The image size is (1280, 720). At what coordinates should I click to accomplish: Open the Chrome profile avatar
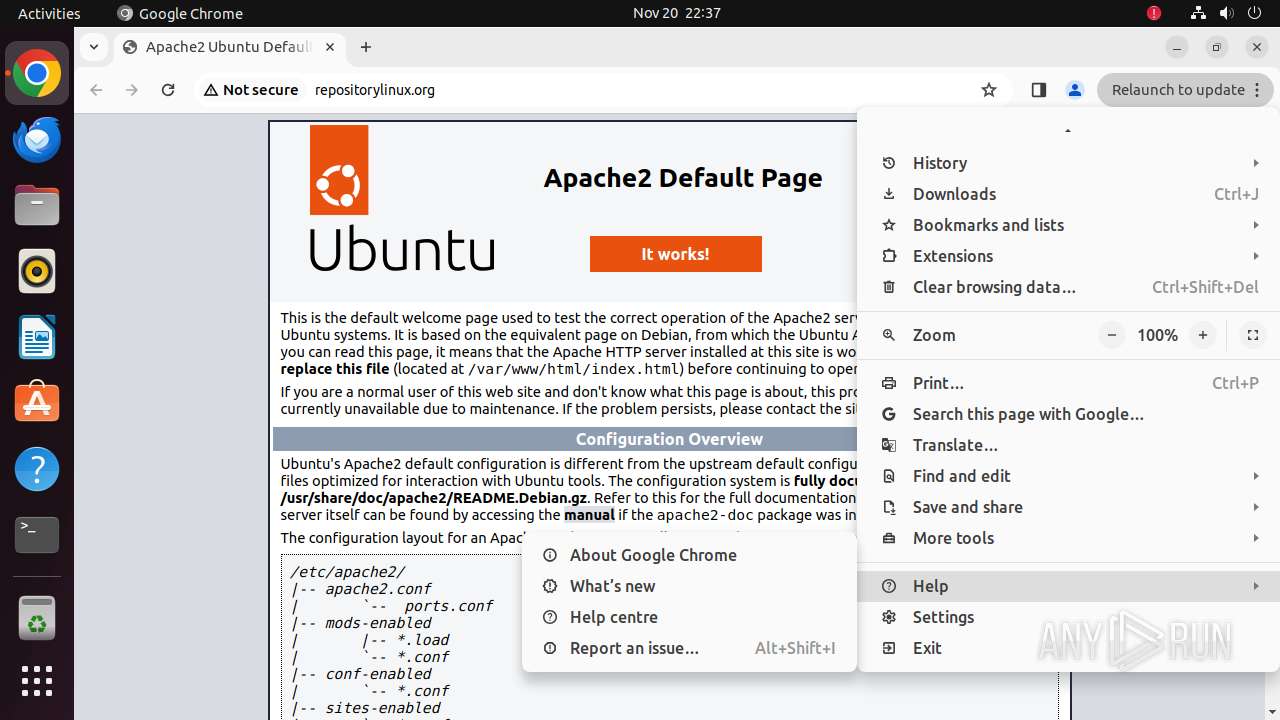coord(1075,90)
